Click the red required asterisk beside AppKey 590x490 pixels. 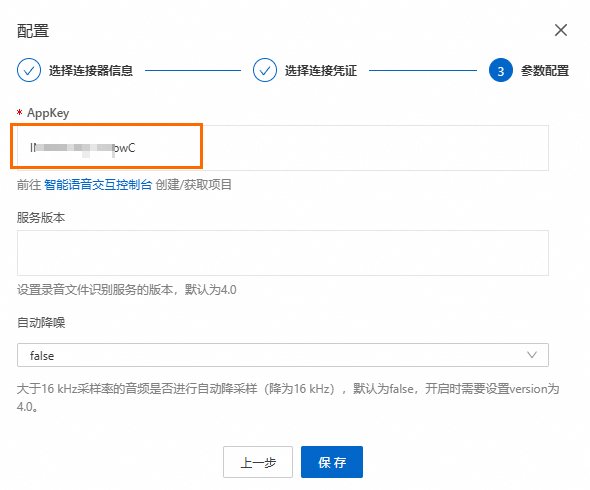(x=20, y=112)
